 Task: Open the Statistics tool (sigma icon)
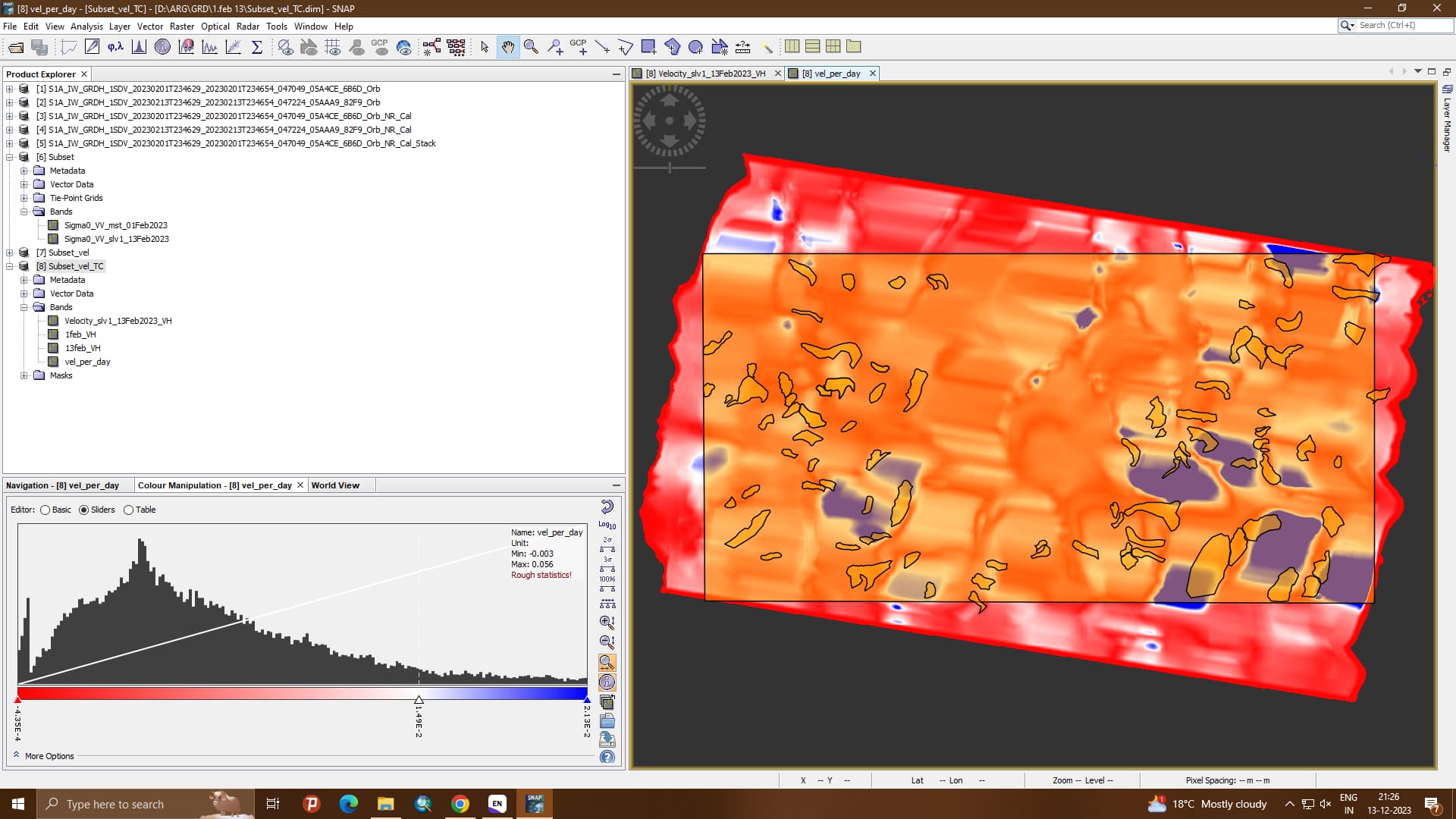pyautogui.click(x=258, y=46)
